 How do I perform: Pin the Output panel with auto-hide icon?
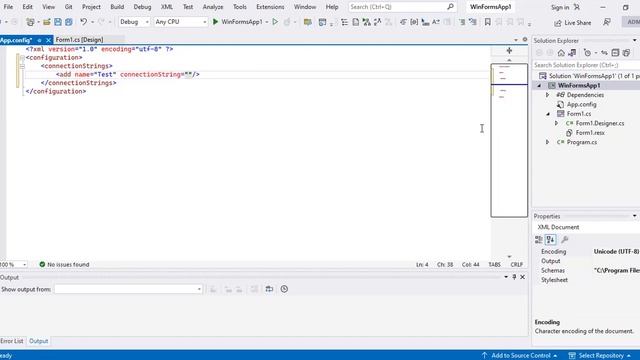tap(514, 277)
